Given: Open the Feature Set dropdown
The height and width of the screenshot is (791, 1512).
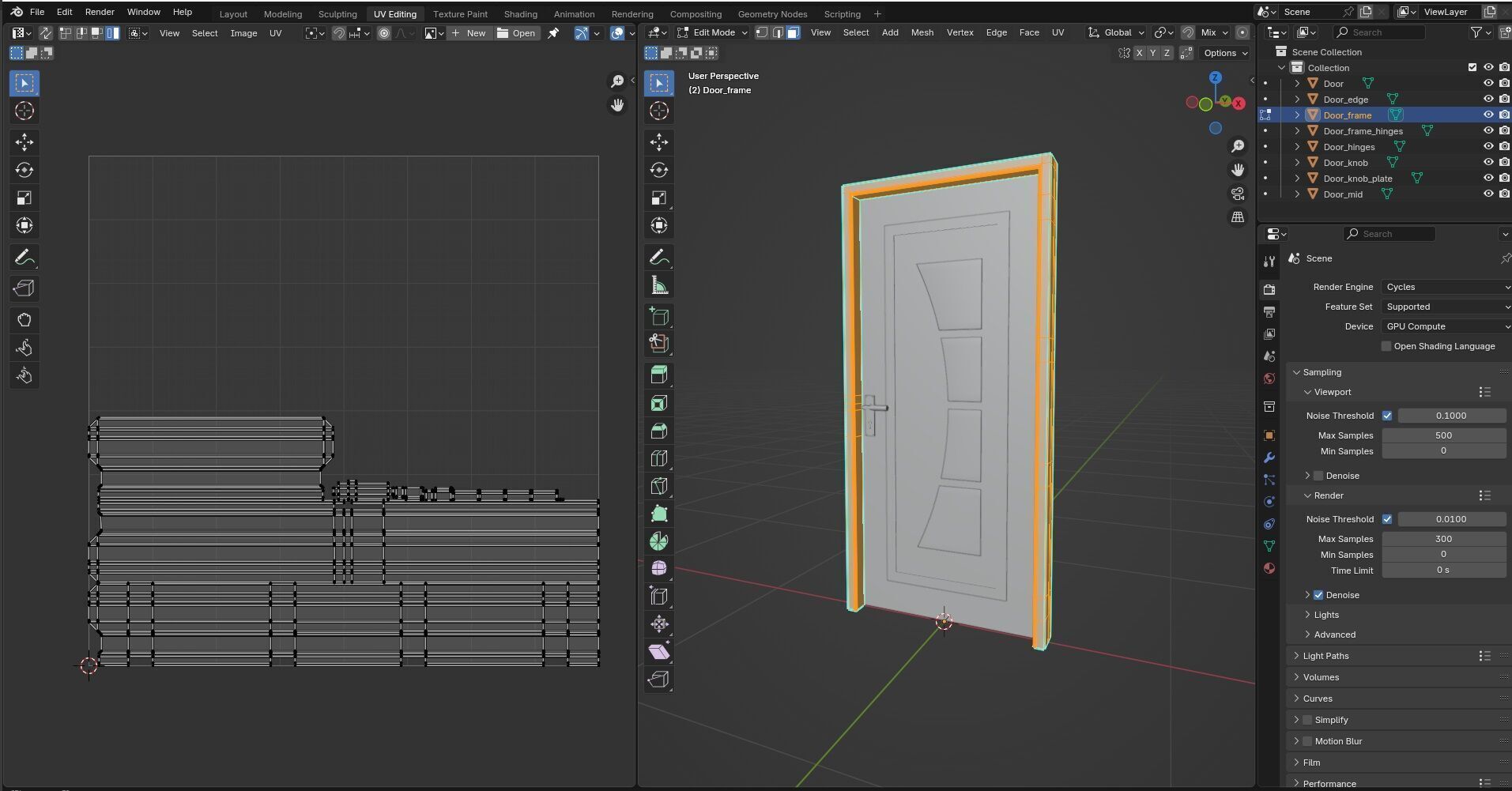Looking at the screenshot, I should tap(1446, 307).
